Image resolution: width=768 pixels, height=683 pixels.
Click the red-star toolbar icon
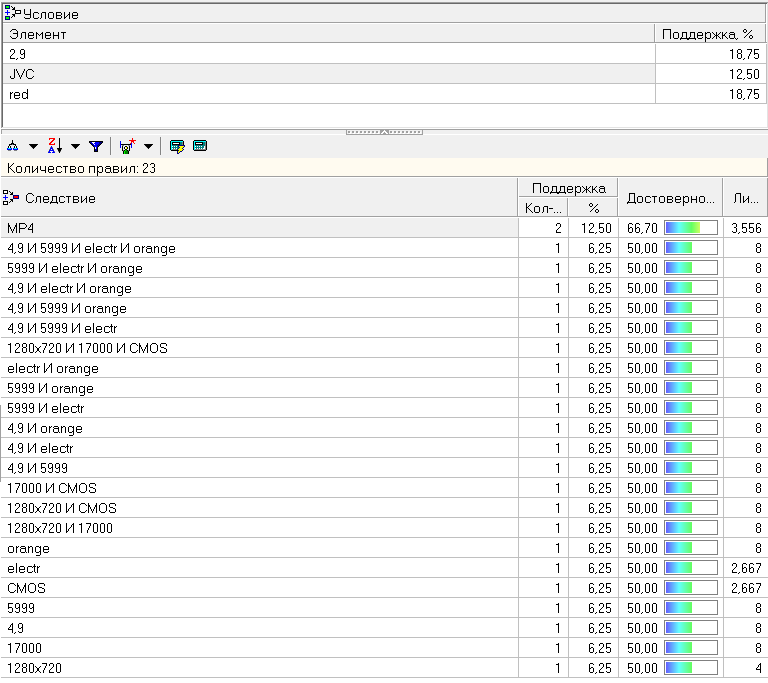[127, 146]
